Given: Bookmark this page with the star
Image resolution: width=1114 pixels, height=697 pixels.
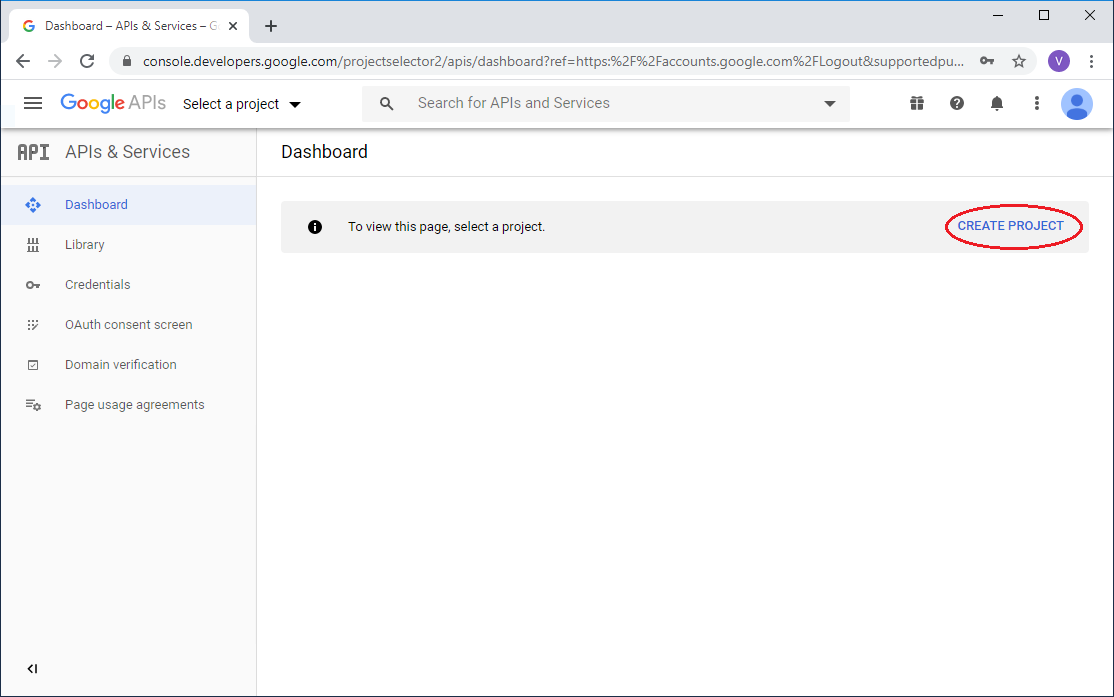Looking at the screenshot, I should point(1019,61).
